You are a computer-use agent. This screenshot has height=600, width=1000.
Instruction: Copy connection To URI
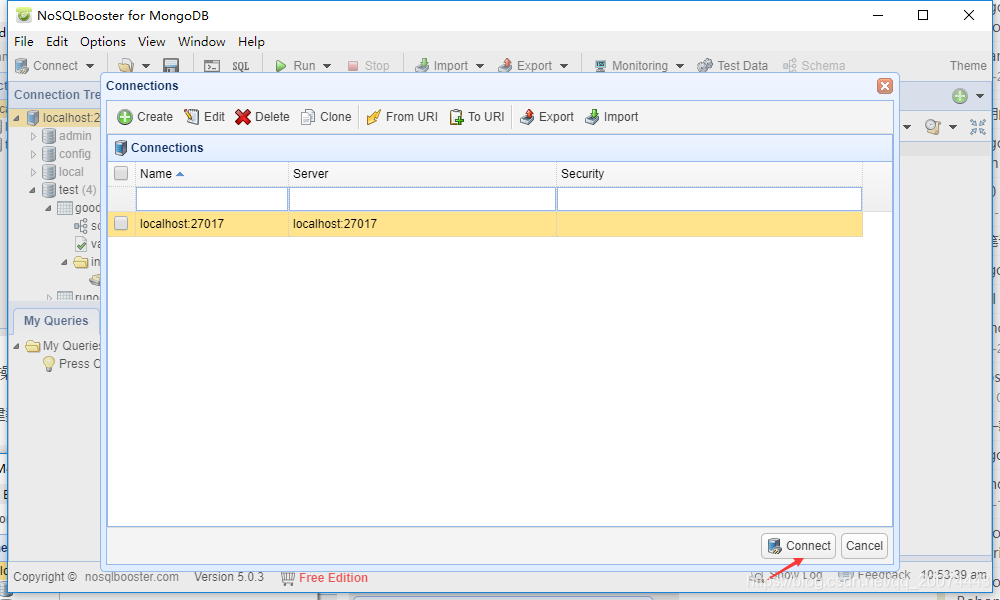pyautogui.click(x=477, y=117)
